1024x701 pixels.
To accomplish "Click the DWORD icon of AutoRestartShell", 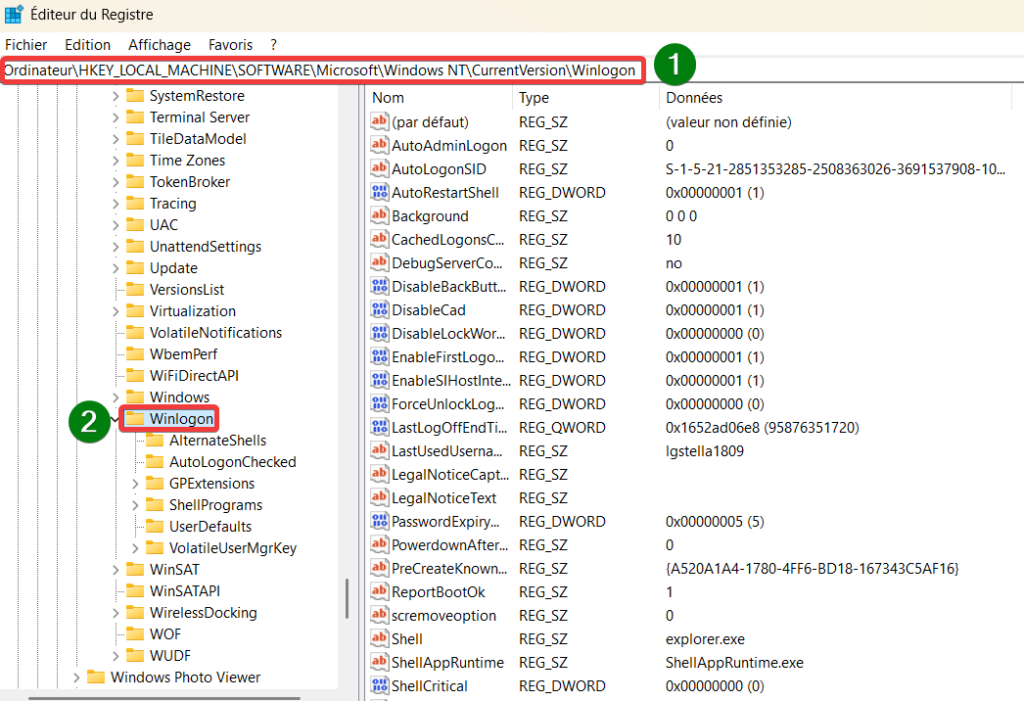I will pyautogui.click(x=379, y=192).
